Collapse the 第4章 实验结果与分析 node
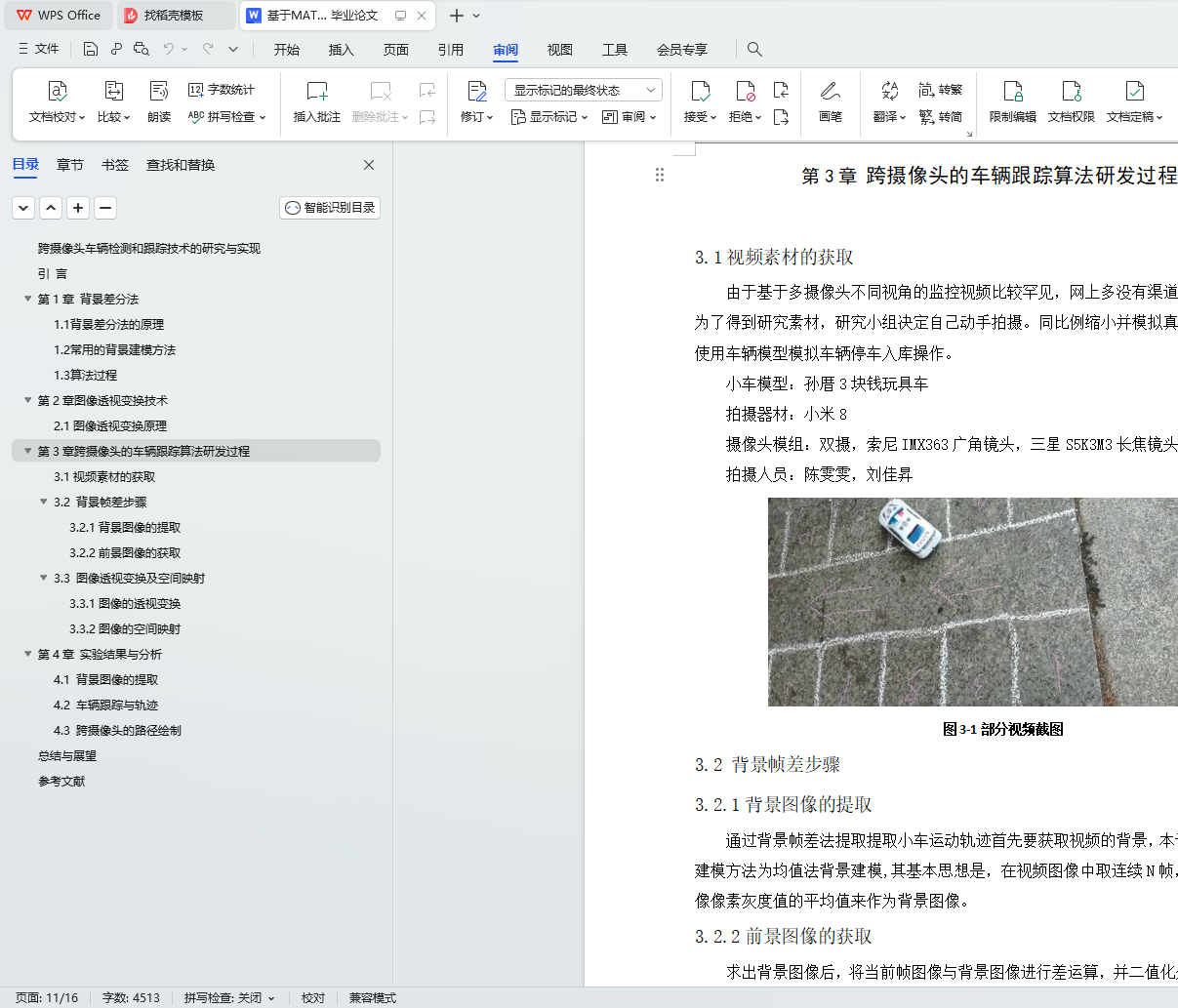The image size is (1178, 1008). pos(28,654)
